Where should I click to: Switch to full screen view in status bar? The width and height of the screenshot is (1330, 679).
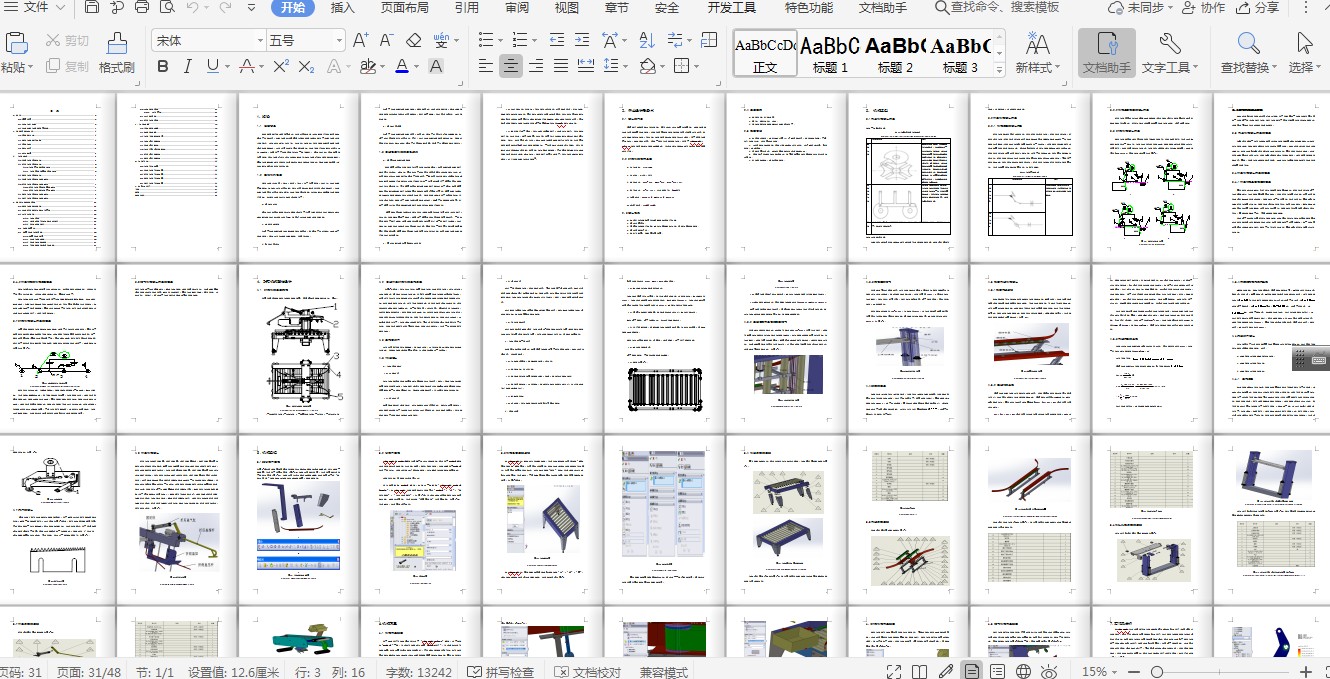[x=893, y=671]
